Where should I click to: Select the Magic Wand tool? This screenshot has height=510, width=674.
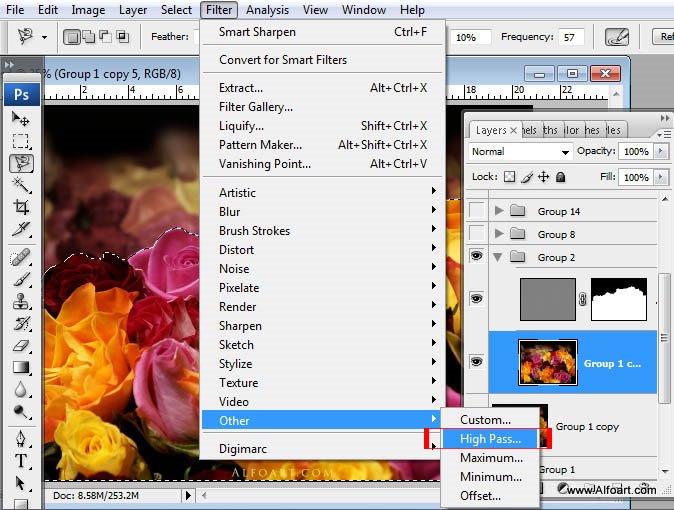[21, 185]
